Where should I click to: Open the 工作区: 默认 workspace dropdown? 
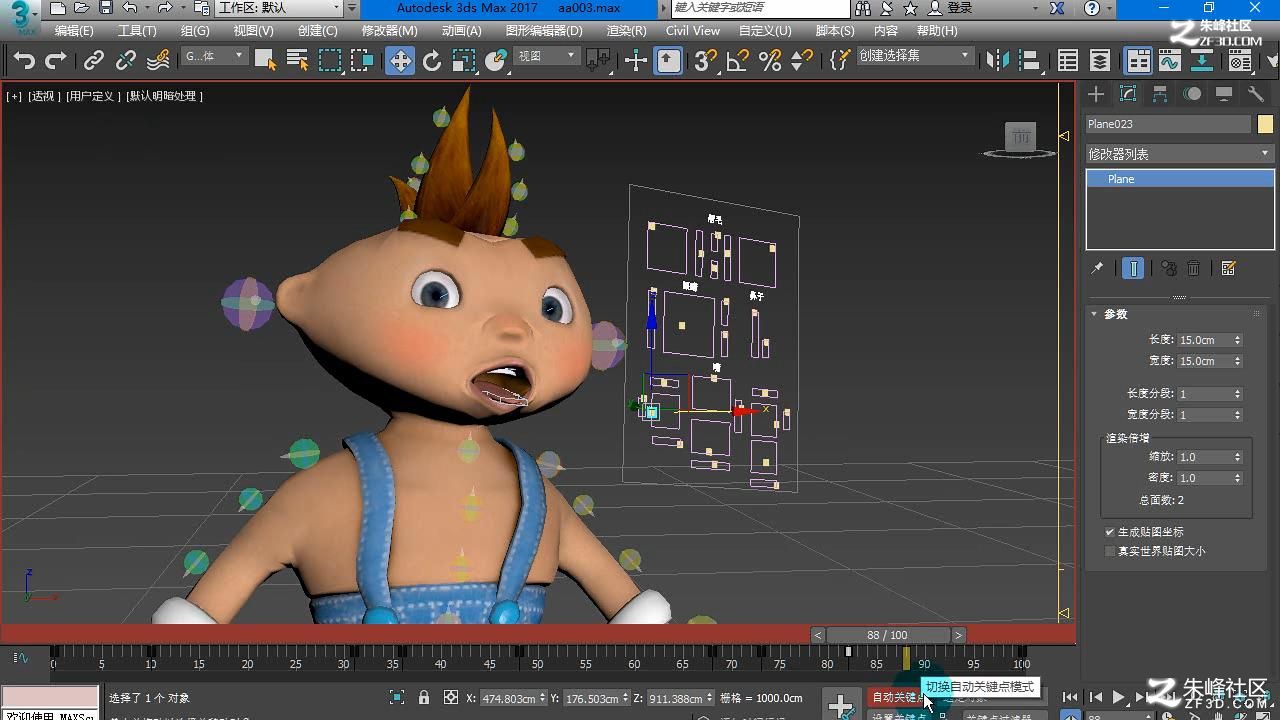pos(280,8)
